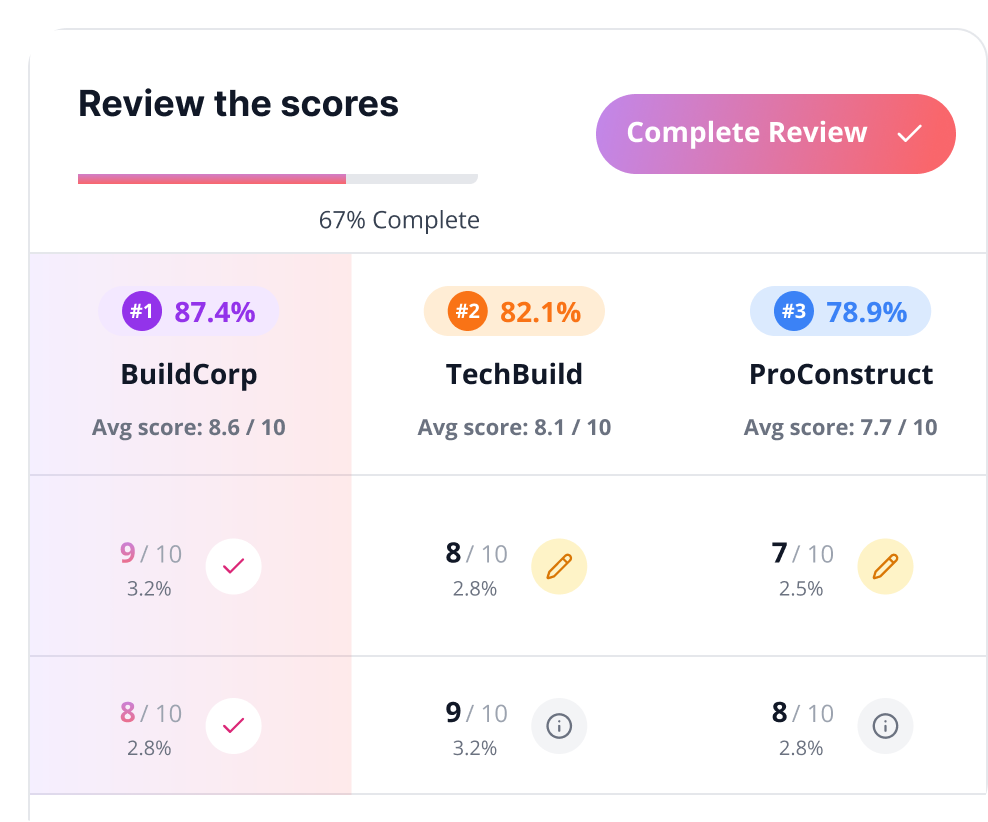Click the checkmark beside BuildCorp's 8/10 score
Screen dimensions: 988x822
[x=233, y=726]
